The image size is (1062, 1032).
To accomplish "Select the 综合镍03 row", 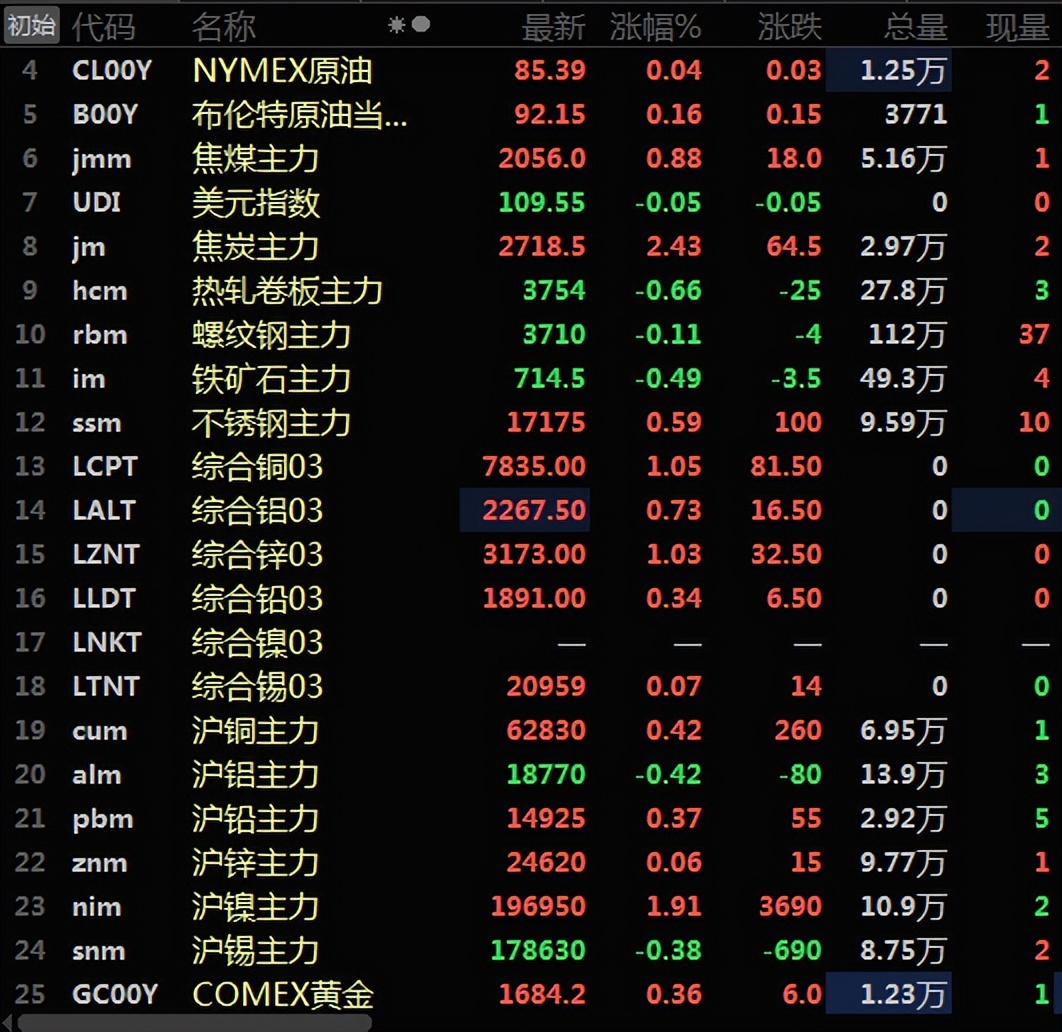I will click(531, 642).
